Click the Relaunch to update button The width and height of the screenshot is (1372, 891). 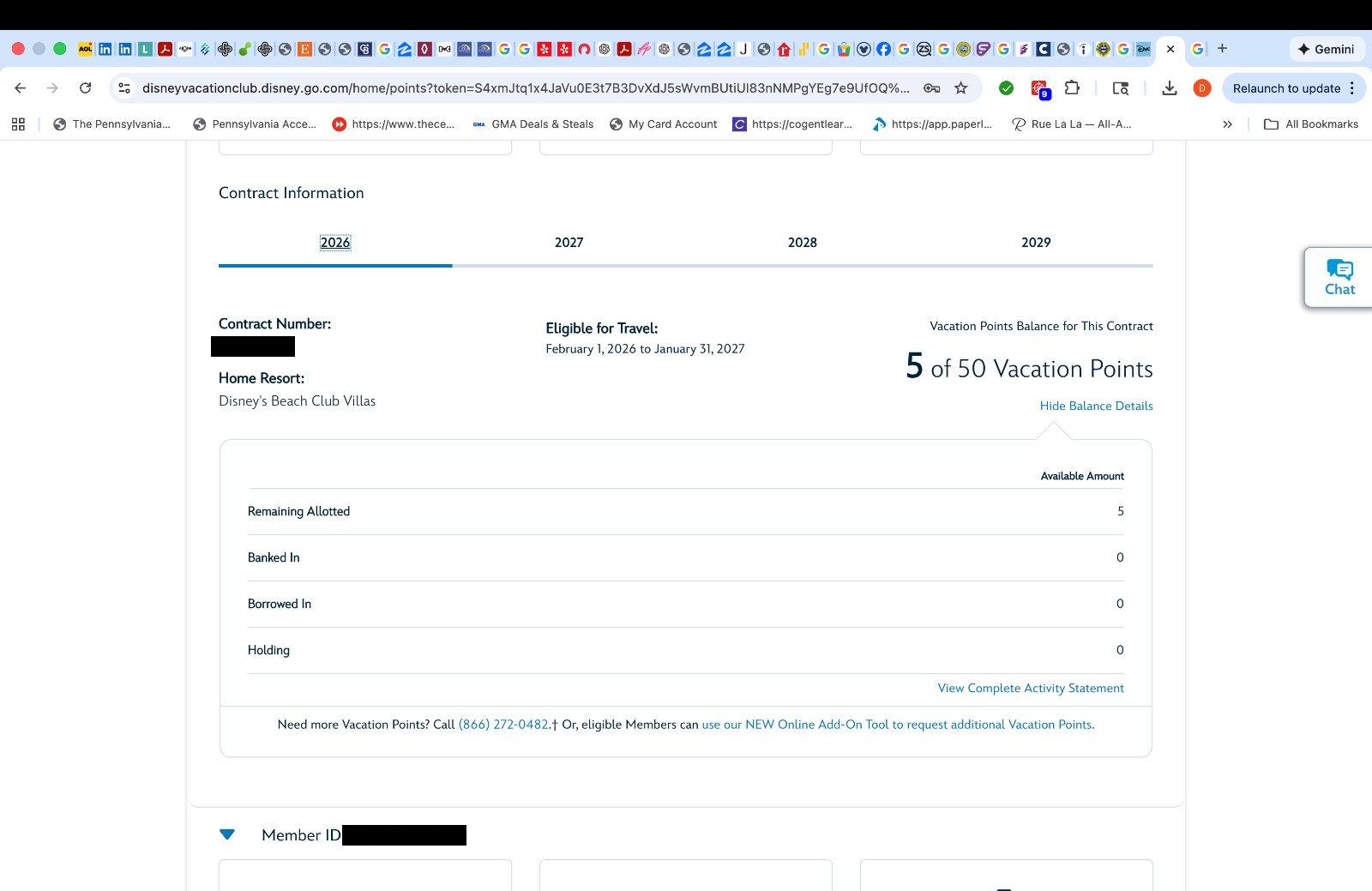click(1285, 88)
